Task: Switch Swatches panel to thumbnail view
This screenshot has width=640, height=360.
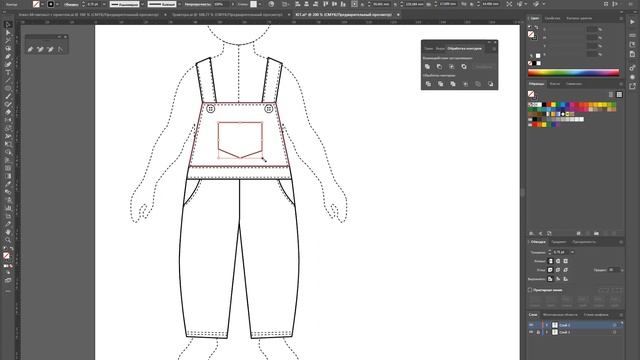Action: tap(619, 94)
